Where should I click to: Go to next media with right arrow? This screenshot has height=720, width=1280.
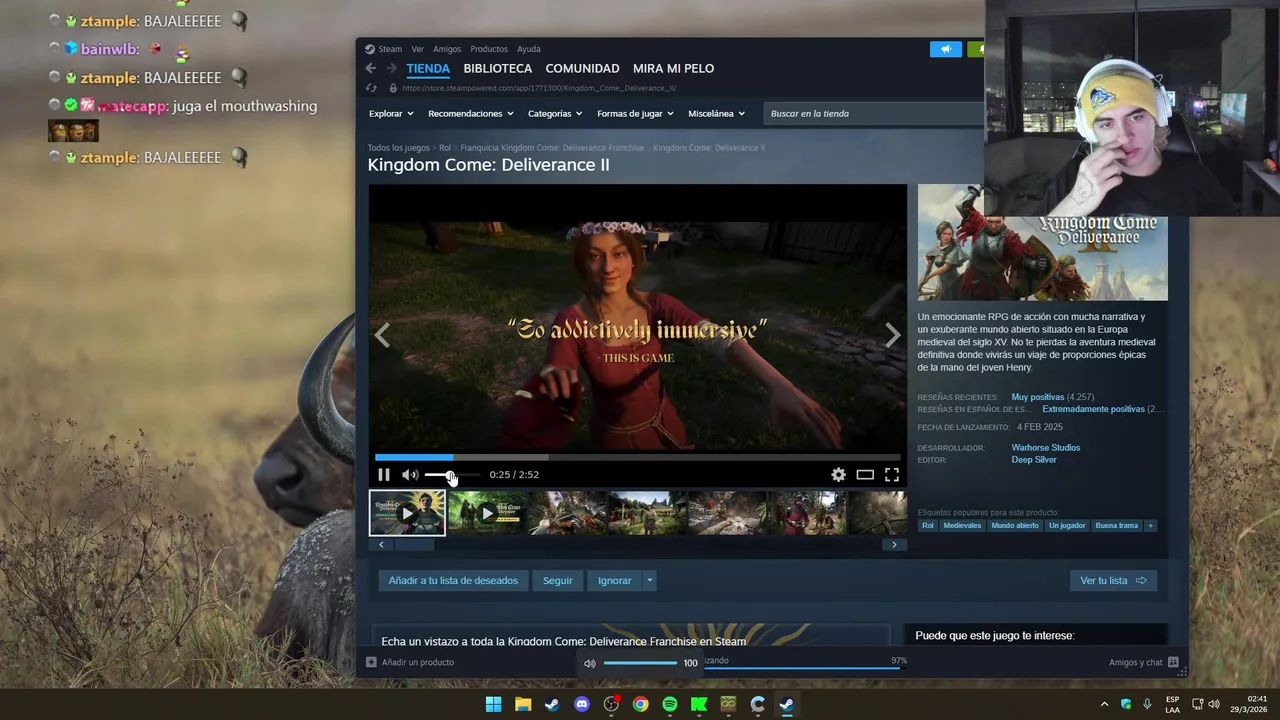(893, 336)
